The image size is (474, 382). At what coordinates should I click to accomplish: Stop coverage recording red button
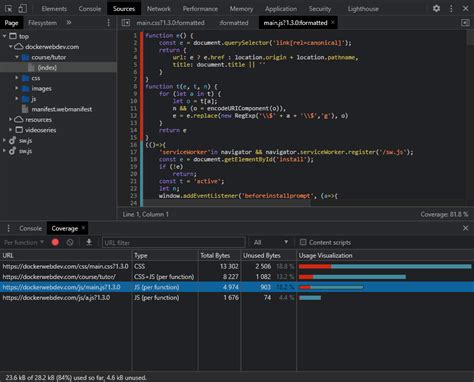(55, 242)
